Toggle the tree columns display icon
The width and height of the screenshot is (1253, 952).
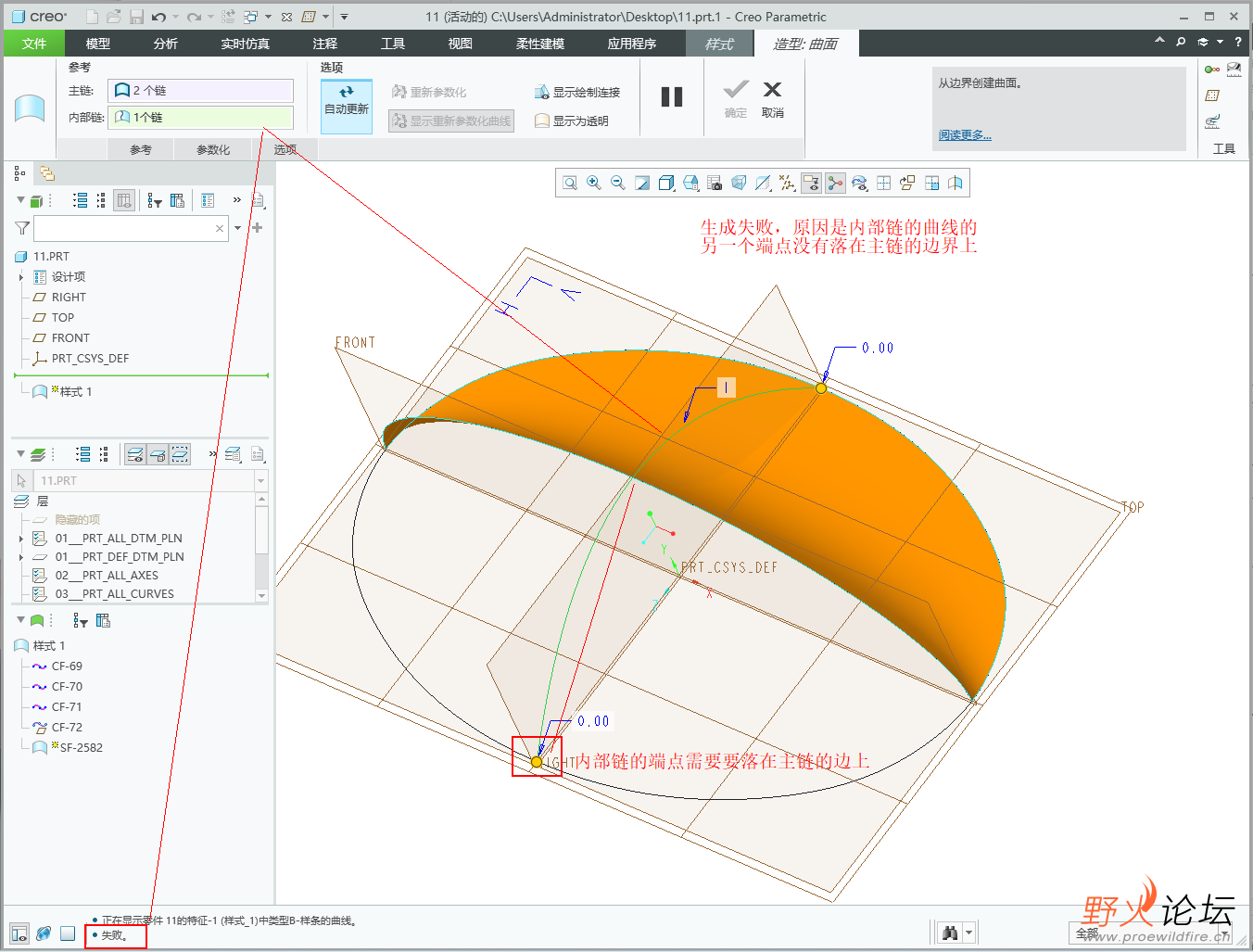pyautogui.click(x=124, y=200)
